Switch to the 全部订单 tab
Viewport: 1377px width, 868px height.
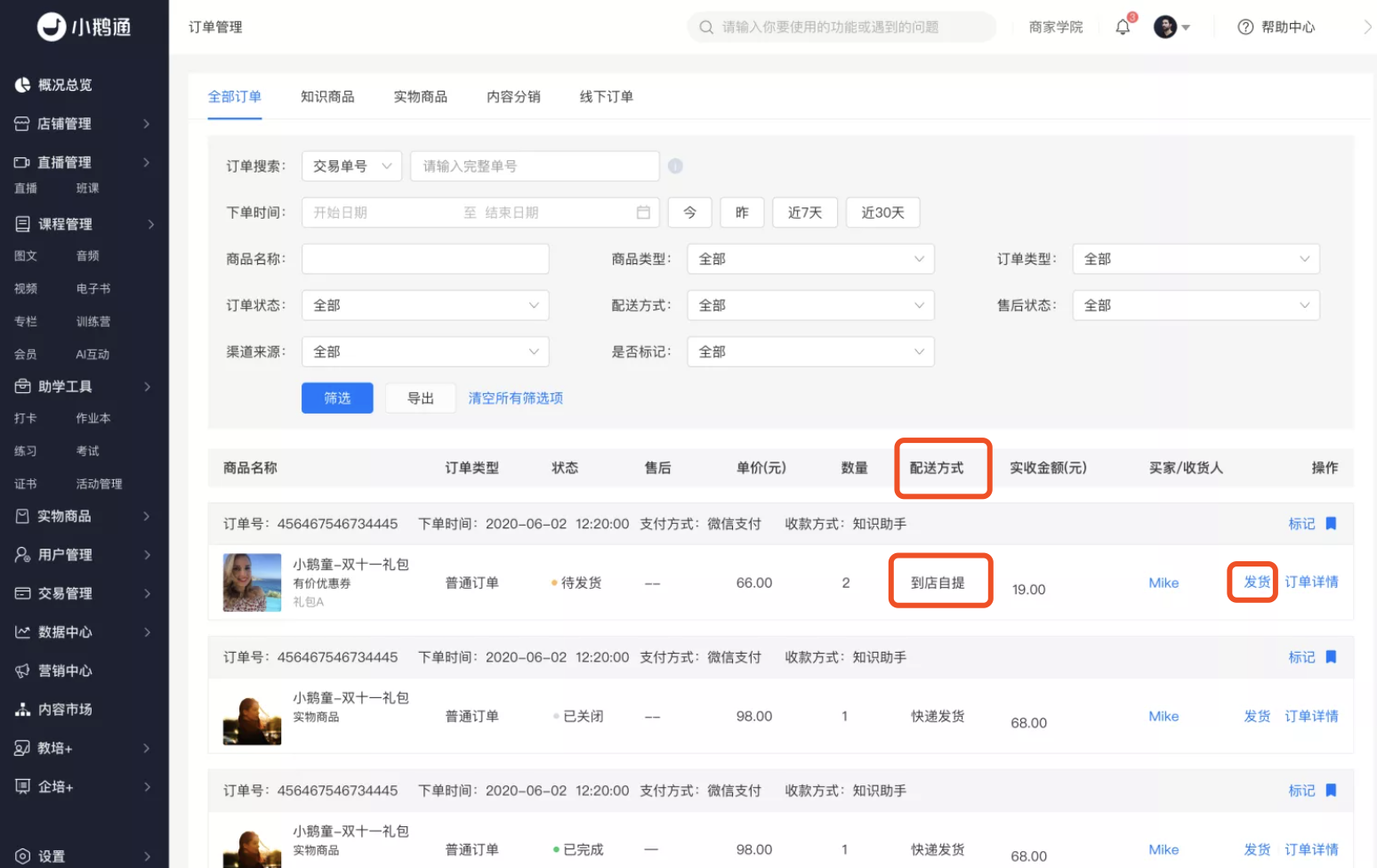[235, 96]
